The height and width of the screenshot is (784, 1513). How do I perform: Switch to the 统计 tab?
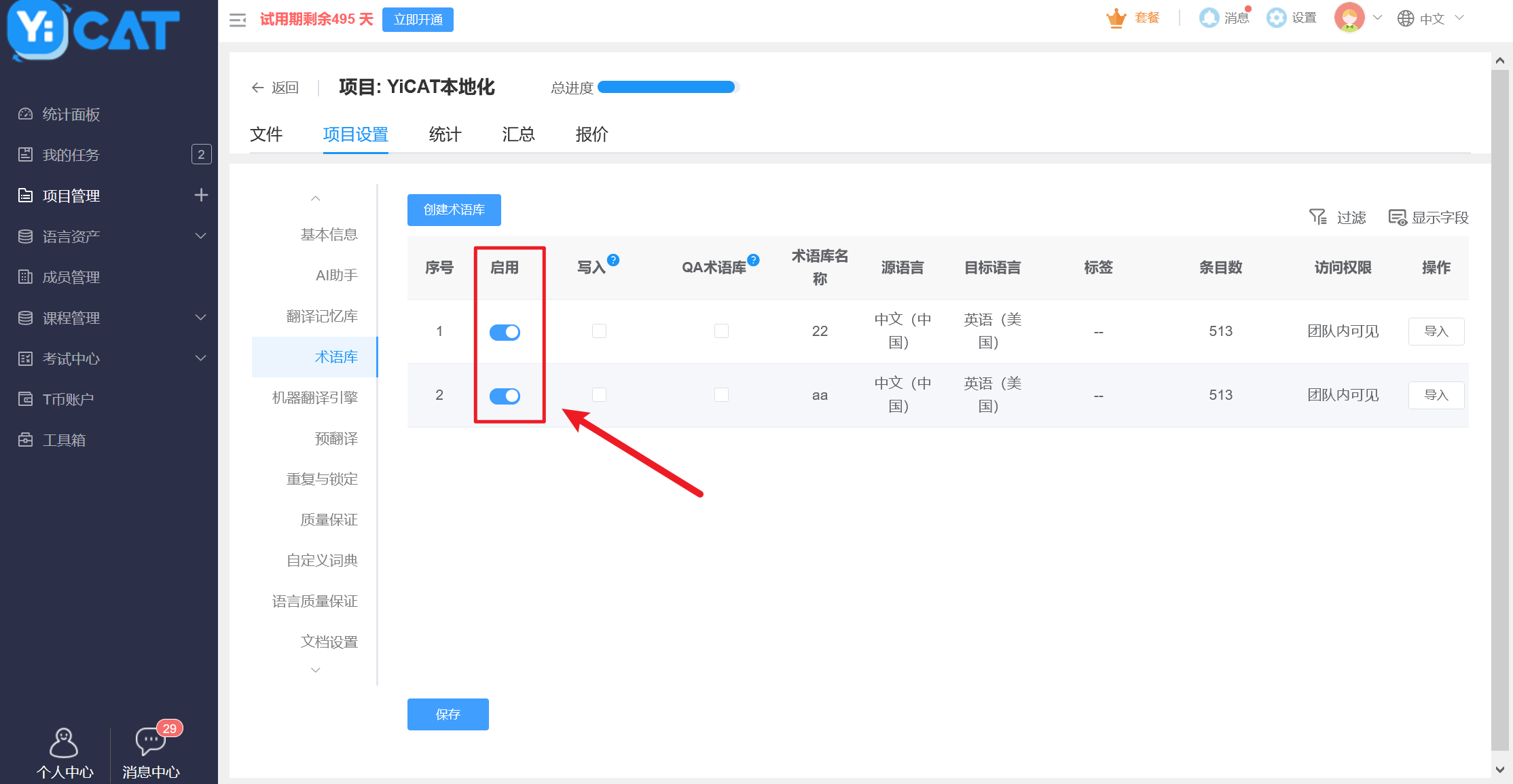tap(445, 134)
